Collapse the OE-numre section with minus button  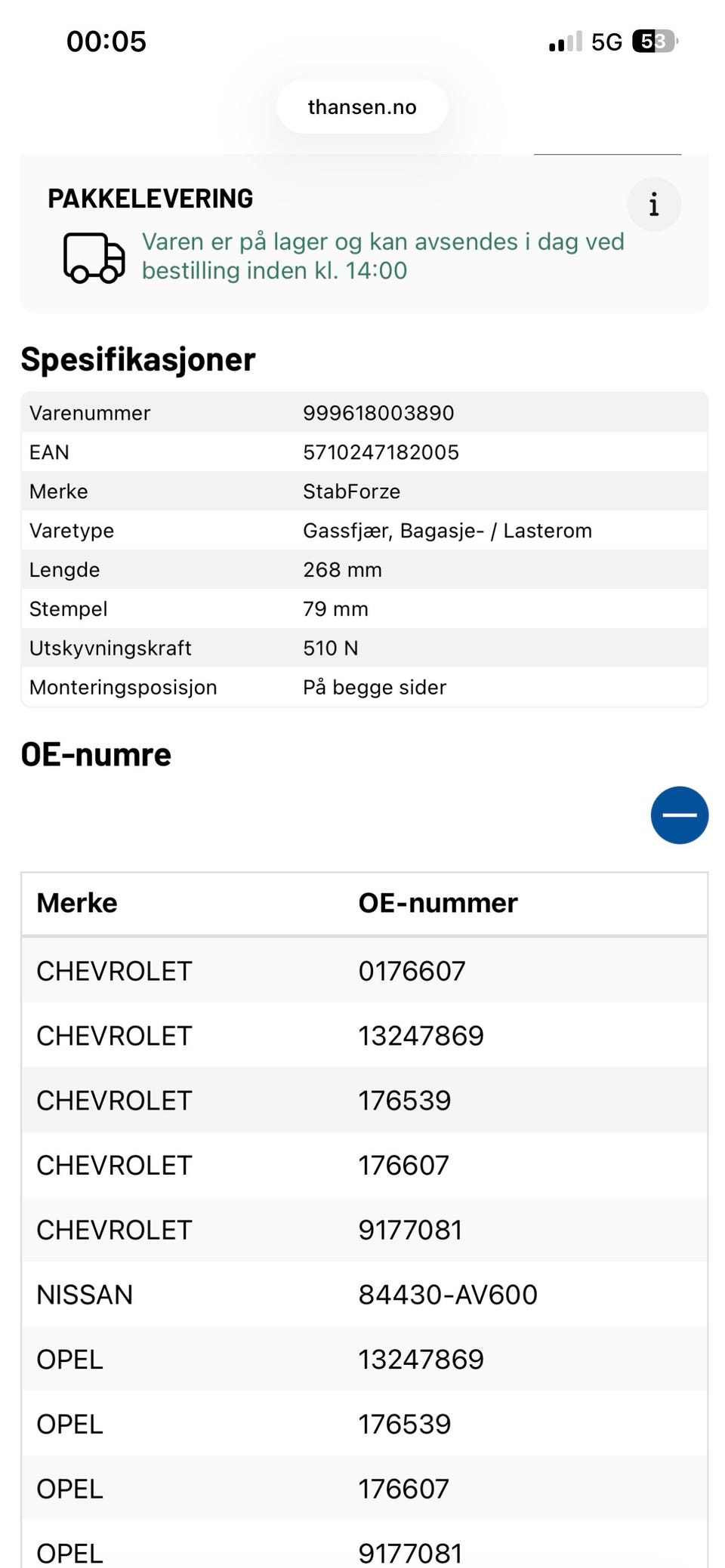coord(680,815)
